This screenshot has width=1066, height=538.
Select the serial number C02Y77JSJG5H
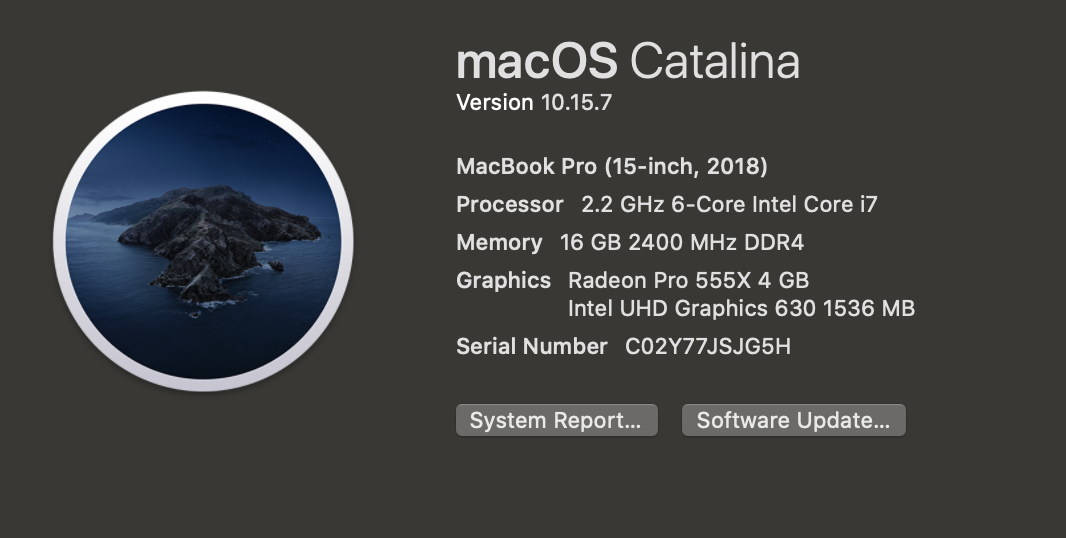(708, 346)
